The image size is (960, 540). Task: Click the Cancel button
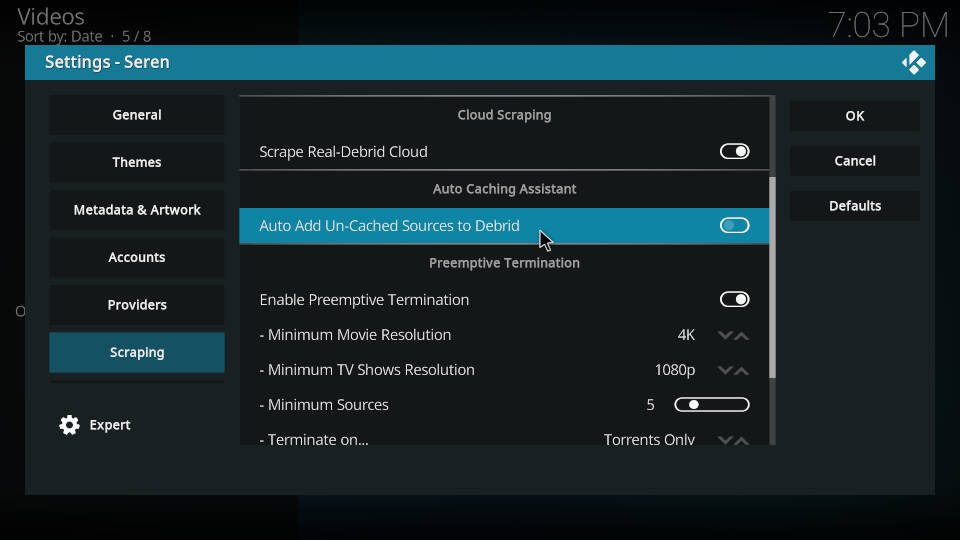click(855, 161)
